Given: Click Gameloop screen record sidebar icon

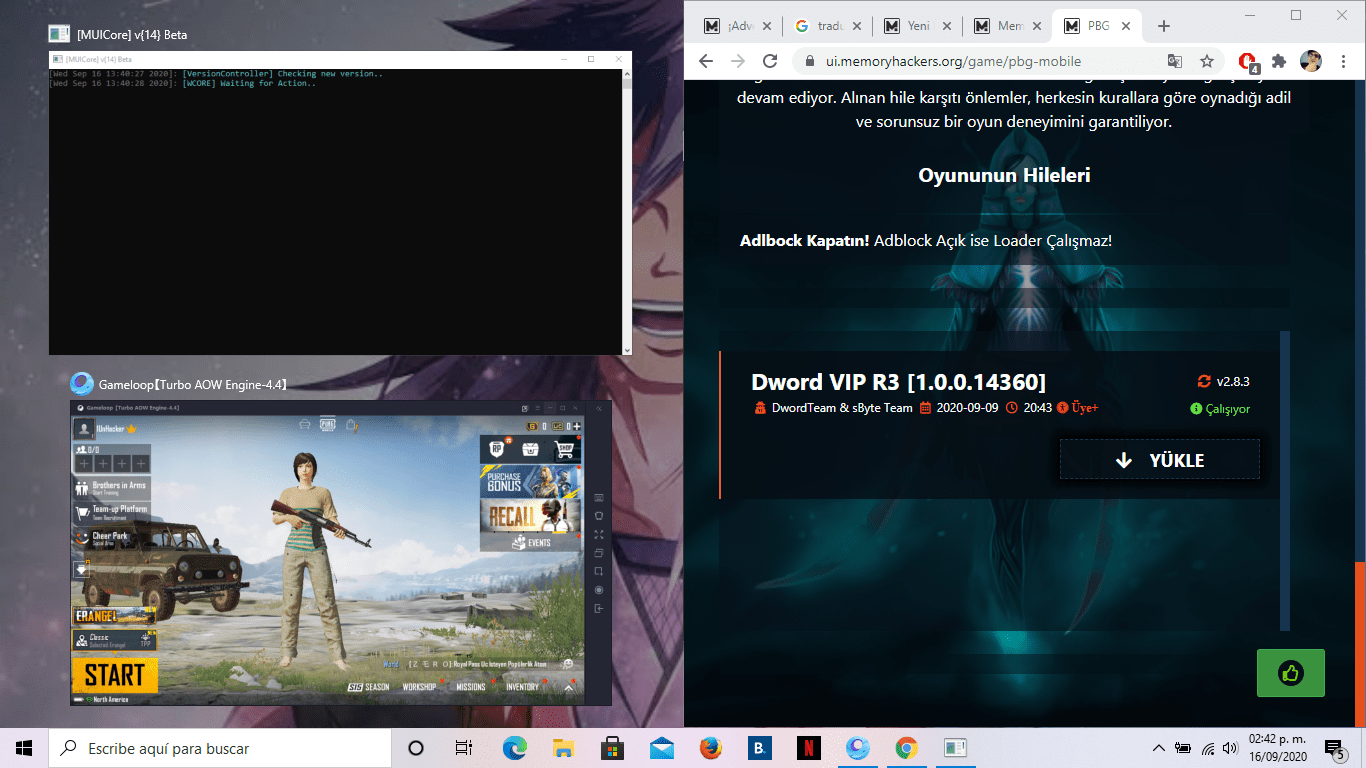Looking at the screenshot, I should pos(599,590).
